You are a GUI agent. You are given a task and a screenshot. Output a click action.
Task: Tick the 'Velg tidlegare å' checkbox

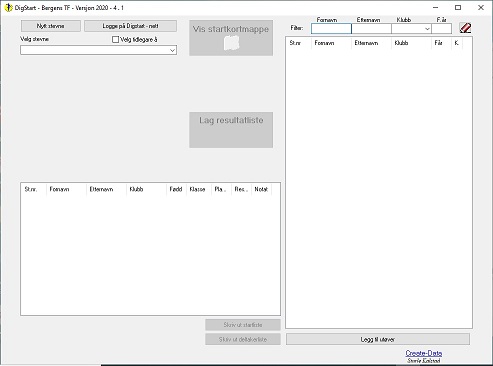(x=115, y=40)
